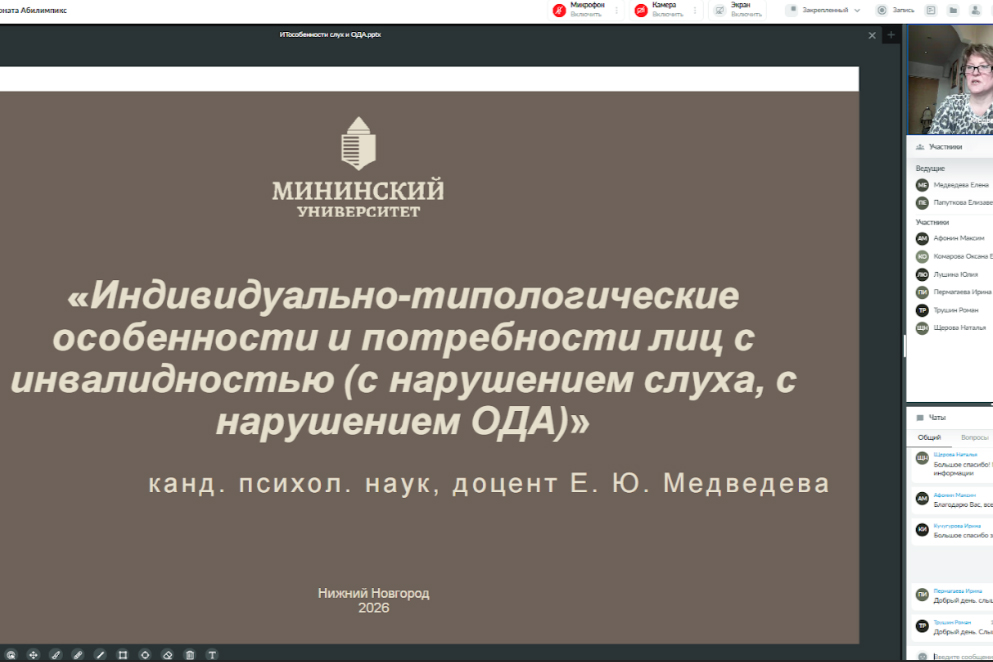Screen dimensions: 993x662
Task: Select the text tool in drawing toolbar
Action: click(211, 655)
